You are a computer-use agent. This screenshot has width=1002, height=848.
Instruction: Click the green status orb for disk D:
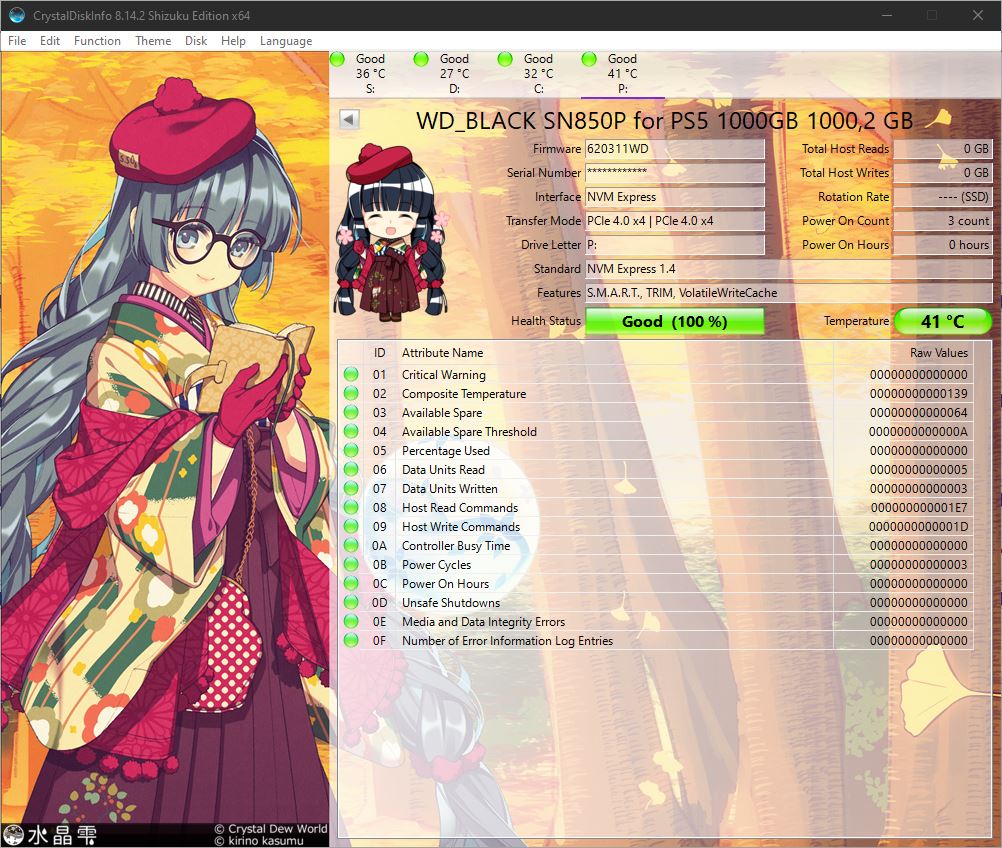[421, 59]
